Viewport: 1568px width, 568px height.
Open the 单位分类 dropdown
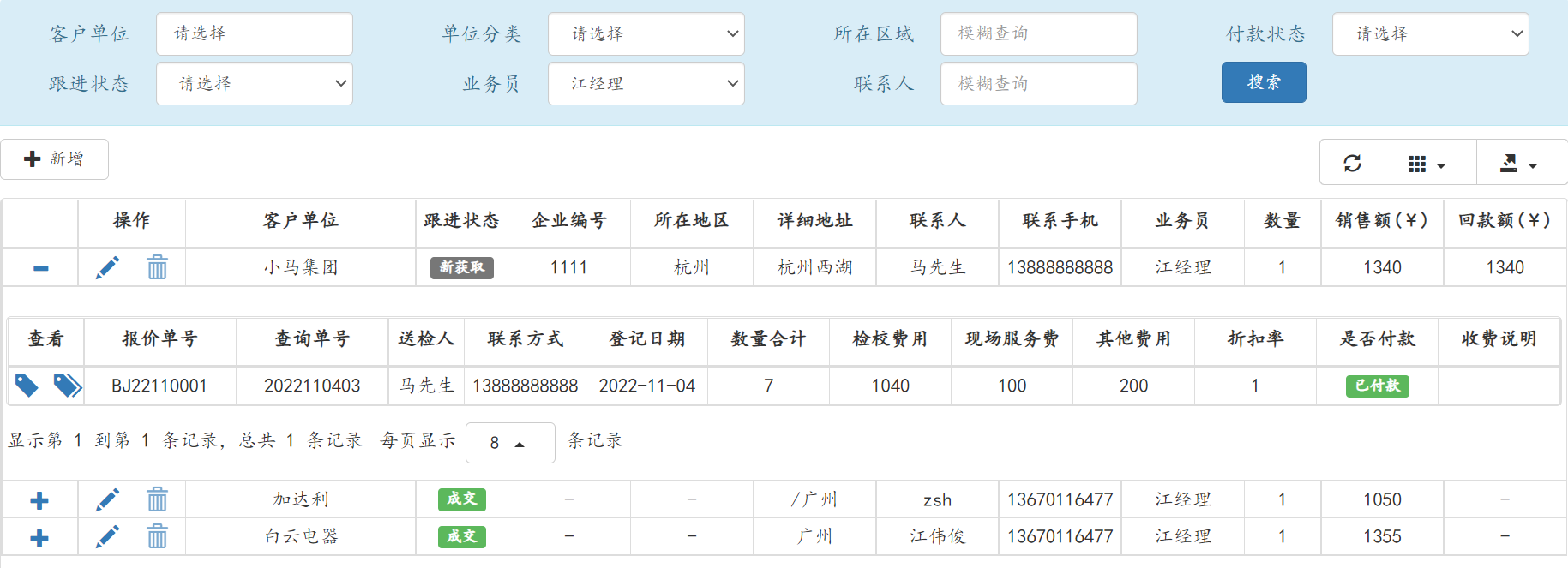646,34
